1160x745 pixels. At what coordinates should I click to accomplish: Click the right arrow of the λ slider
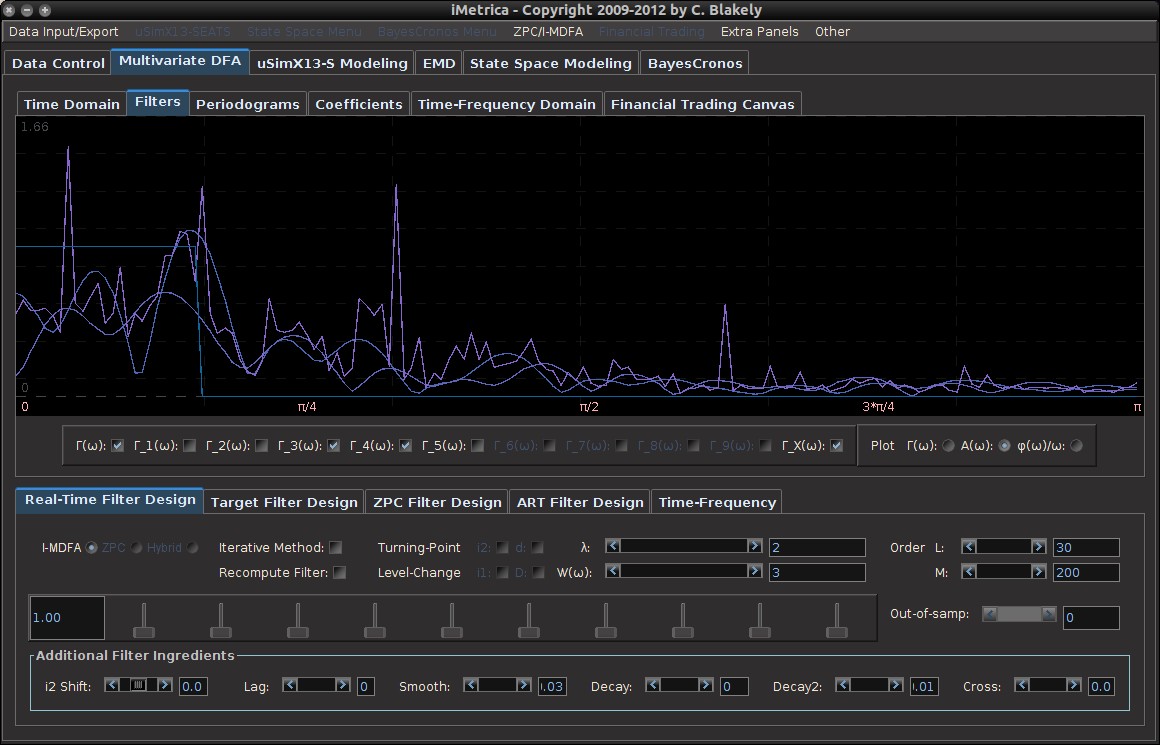click(x=755, y=546)
